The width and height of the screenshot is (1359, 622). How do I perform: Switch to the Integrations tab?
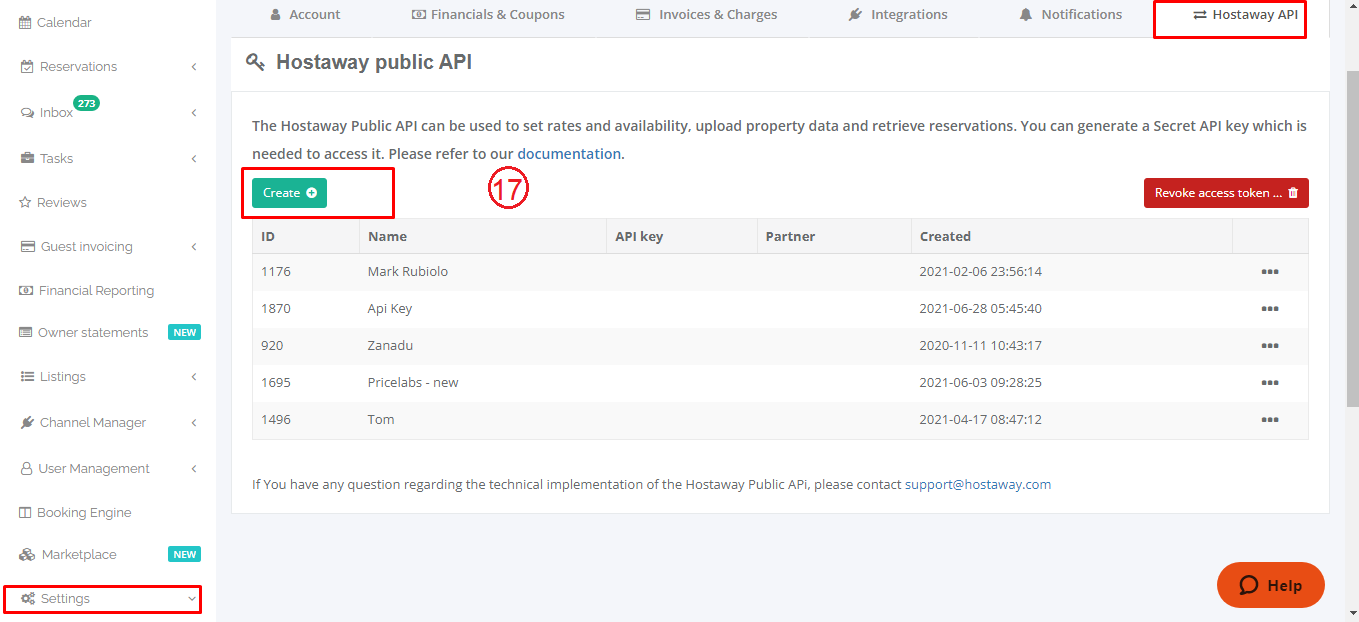(x=898, y=14)
